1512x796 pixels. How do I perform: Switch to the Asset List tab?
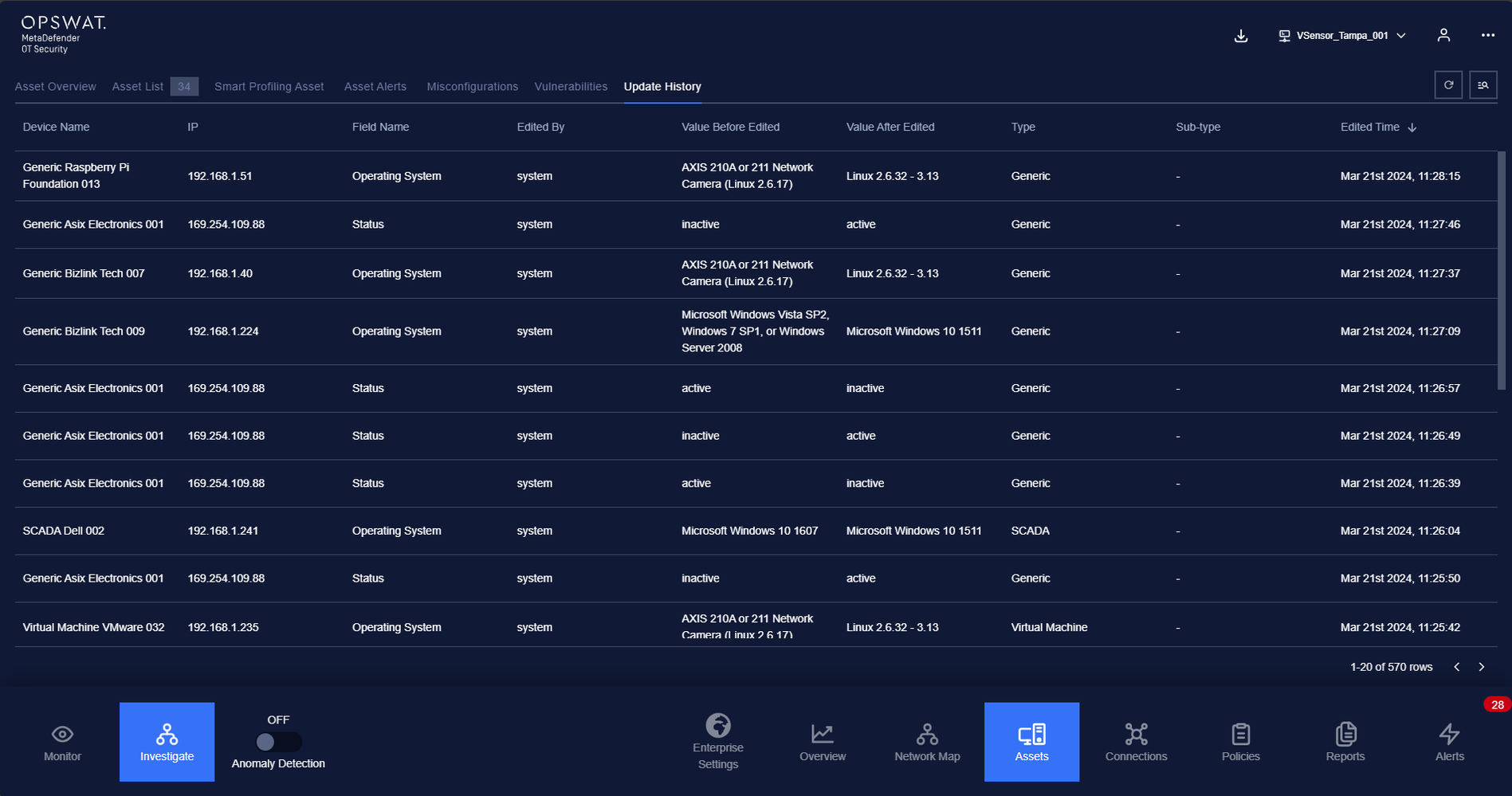[137, 86]
